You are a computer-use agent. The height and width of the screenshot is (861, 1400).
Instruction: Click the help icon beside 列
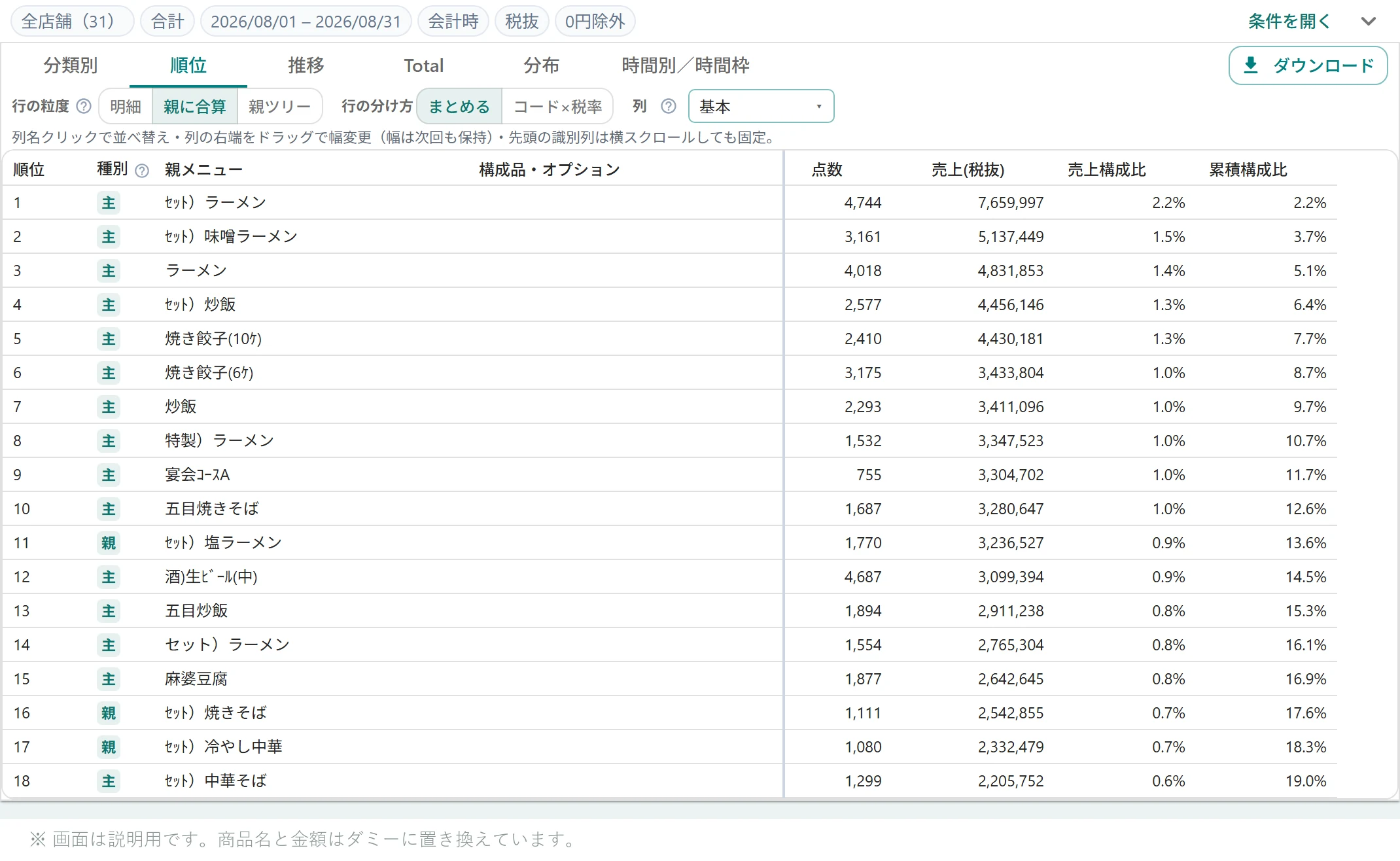[668, 106]
